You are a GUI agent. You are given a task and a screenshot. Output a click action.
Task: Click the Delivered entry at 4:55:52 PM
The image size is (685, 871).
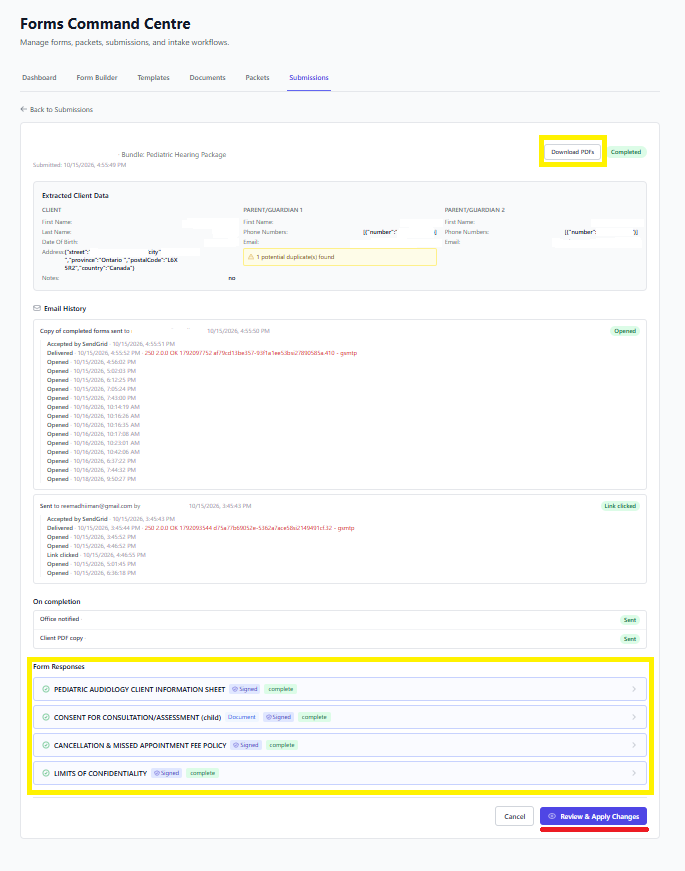pos(202,353)
